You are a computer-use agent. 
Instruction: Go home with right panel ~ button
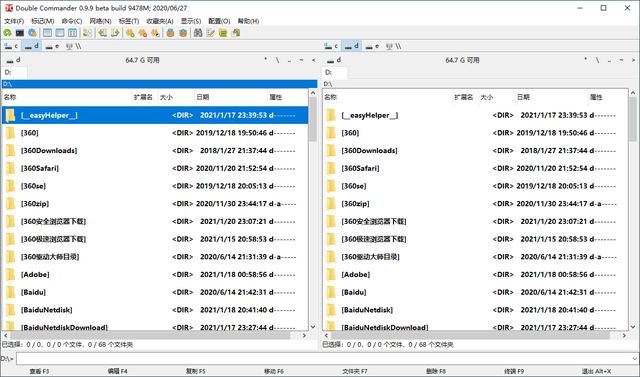pos(622,60)
